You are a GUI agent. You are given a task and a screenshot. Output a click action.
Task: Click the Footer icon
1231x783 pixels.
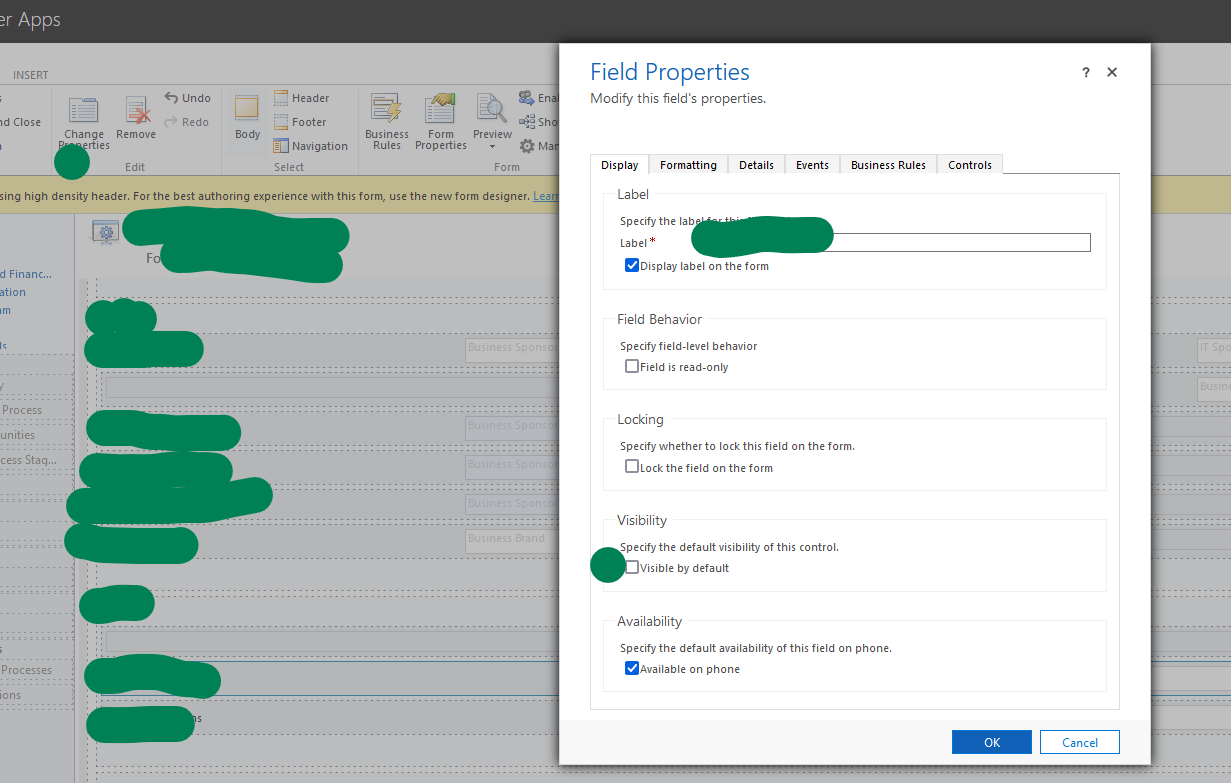coord(300,121)
